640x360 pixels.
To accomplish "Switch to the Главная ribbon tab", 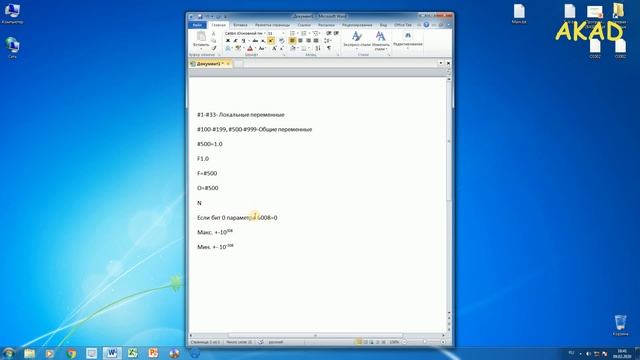I will click(x=218, y=25).
